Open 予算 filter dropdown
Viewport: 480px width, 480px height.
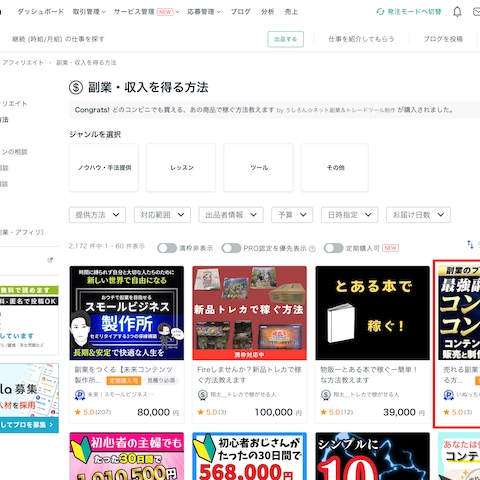click(x=292, y=215)
